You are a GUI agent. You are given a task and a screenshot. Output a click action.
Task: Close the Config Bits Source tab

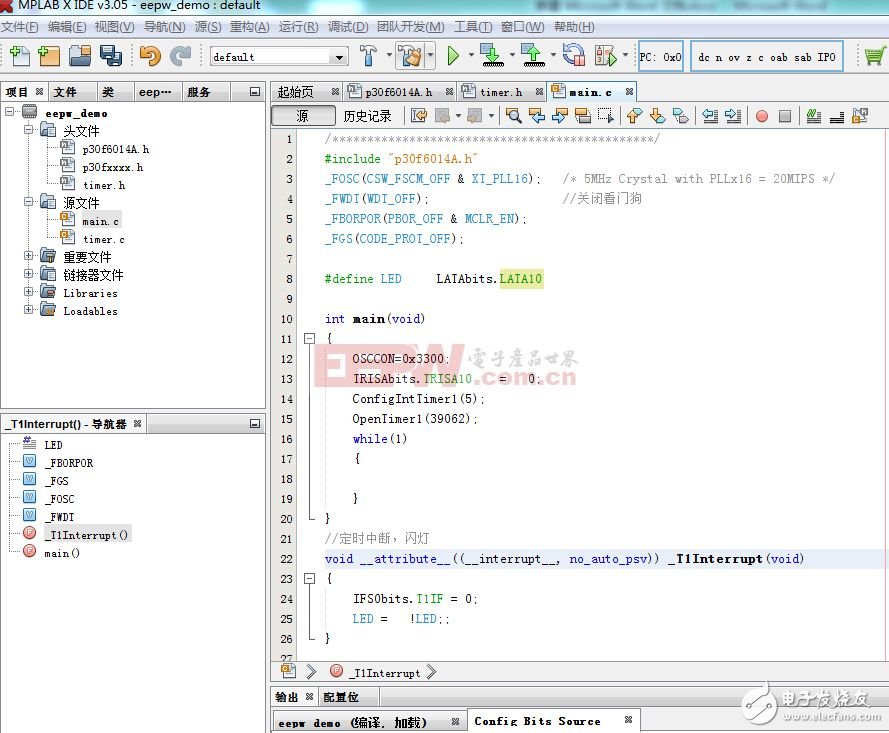tap(628, 720)
